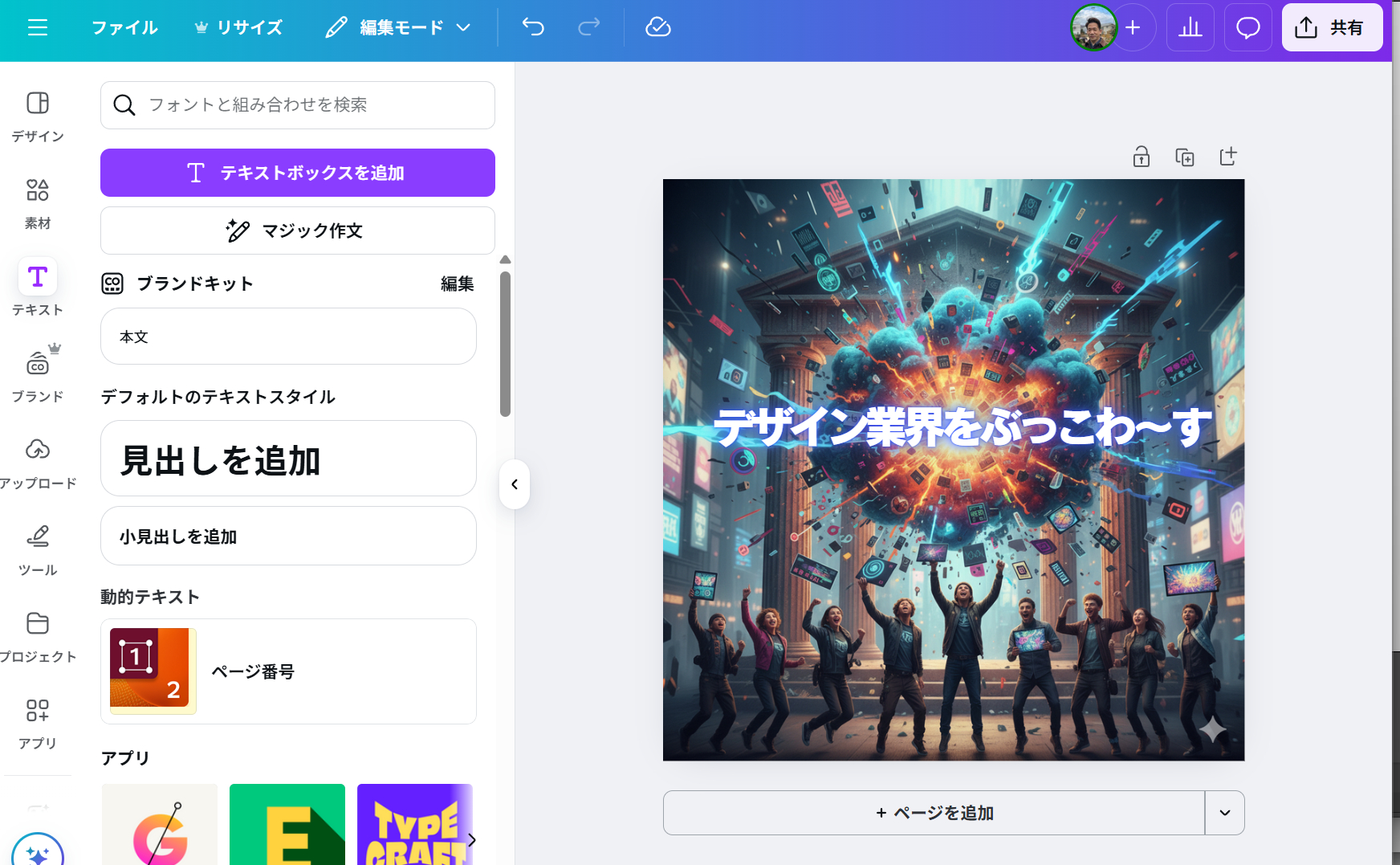1400x865 pixels.
Task: Collapse the side panel with the chevron
Action: point(515,484)
